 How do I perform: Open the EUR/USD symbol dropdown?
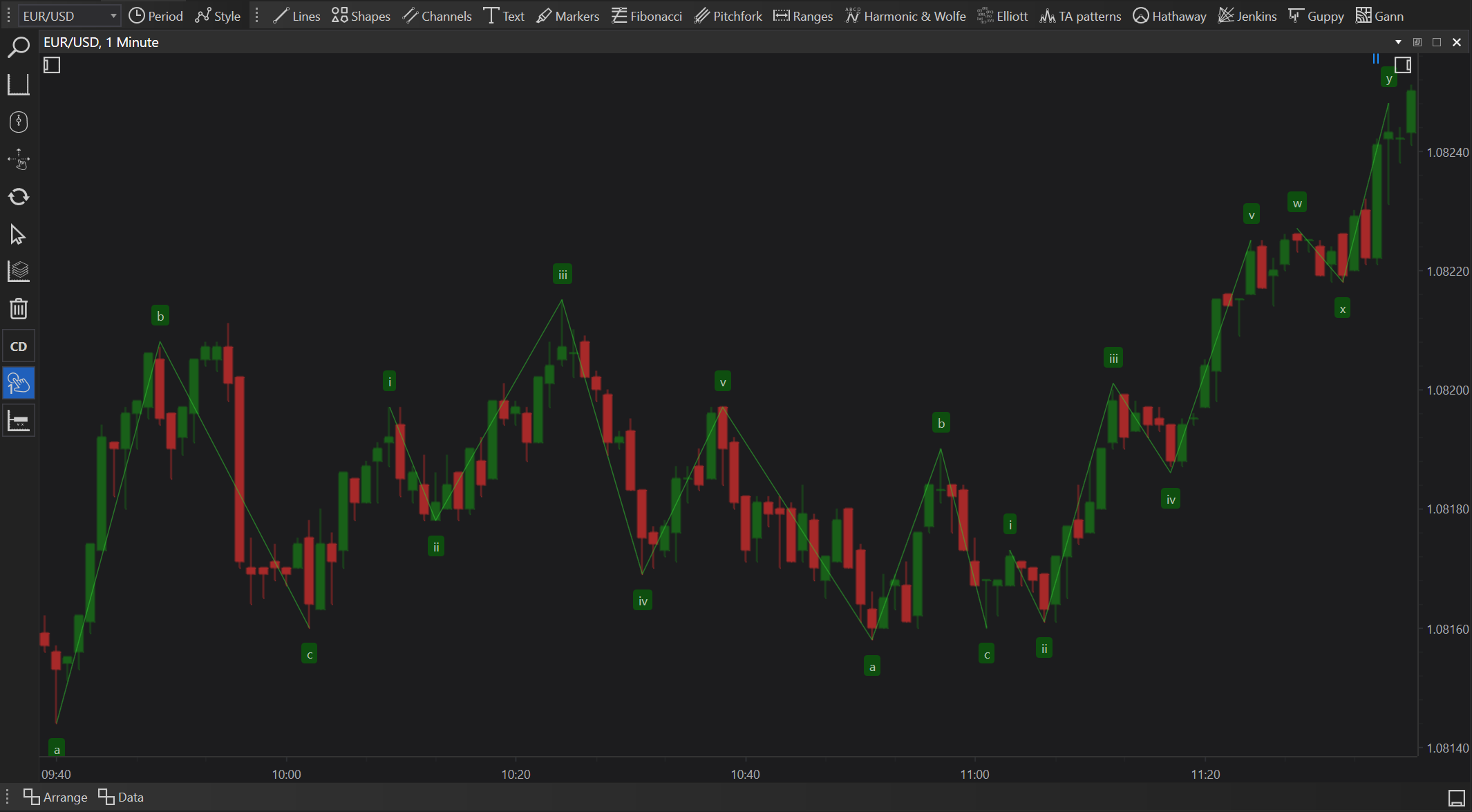(x=68, y=16)
